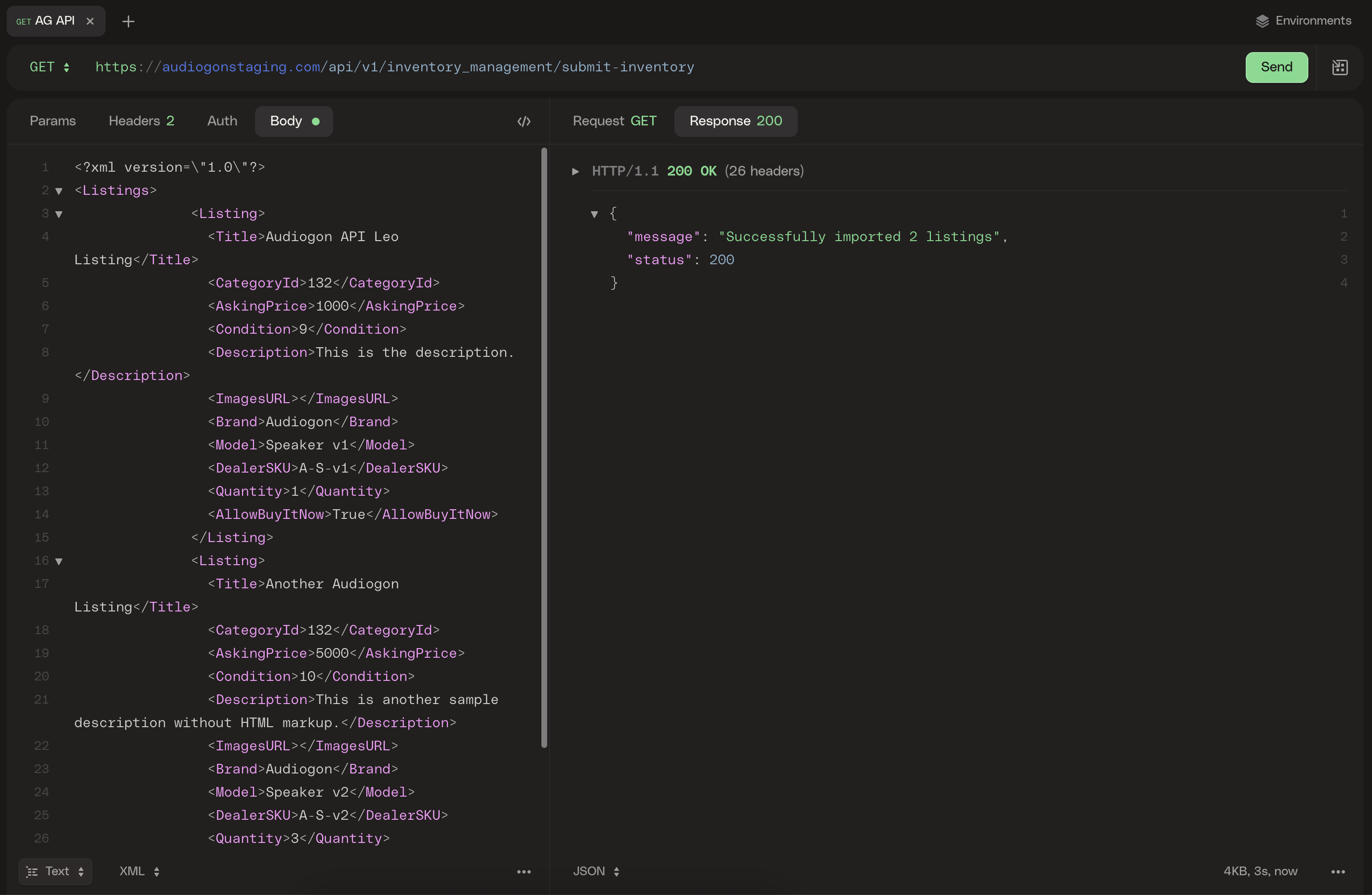Click the code snippet icon in request panel
This screenshot has width=1372, height=895.
point(524,121)
